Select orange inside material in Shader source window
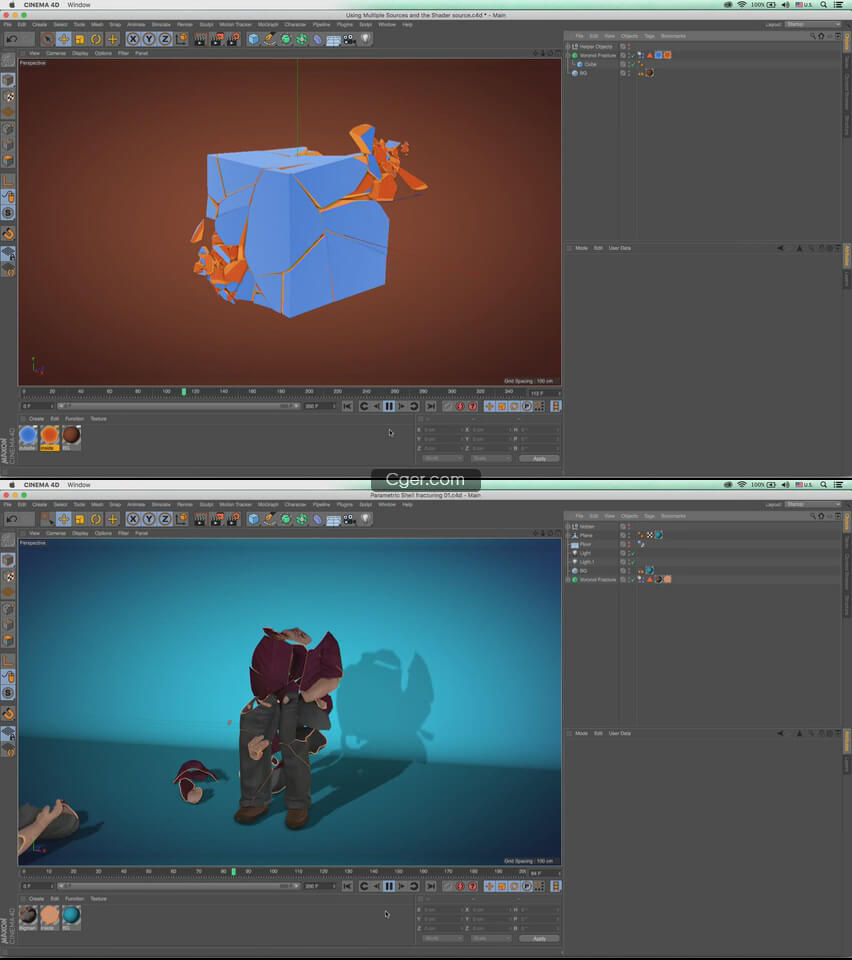This screenshot has width=852, height=960. (50, 437)
